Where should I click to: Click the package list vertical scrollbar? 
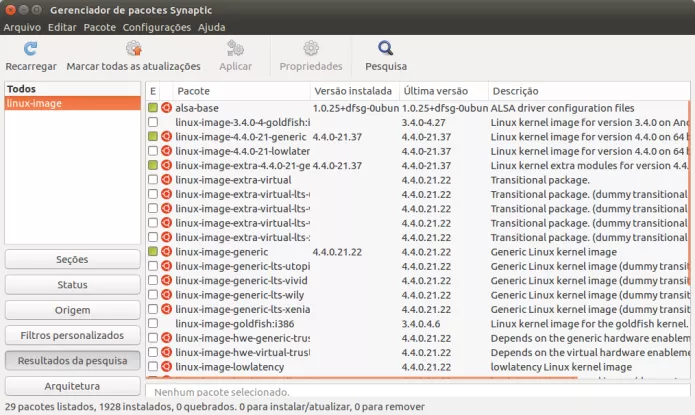click(689, 240)
